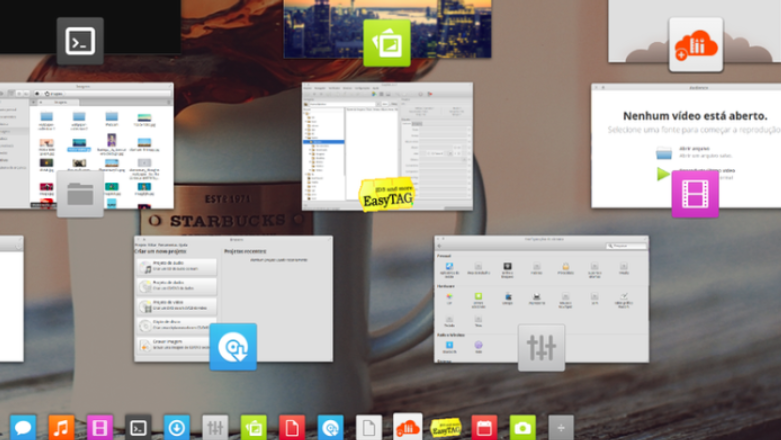The height and width of the screenshot is (440, 781).
Task: Choose 'Gravar imagem' in Brasero
Action: click(x=177, y=345)
